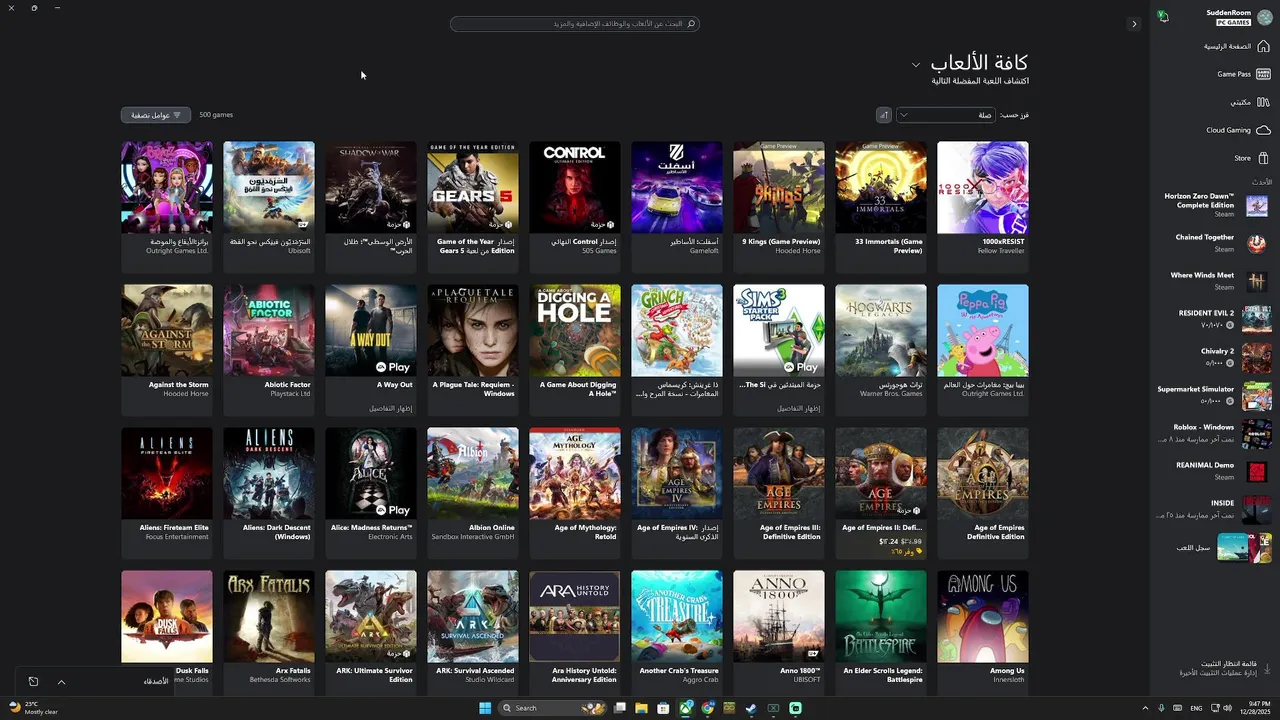
Task: Click Windows Start button on taskbar
Action: point(485,708)
